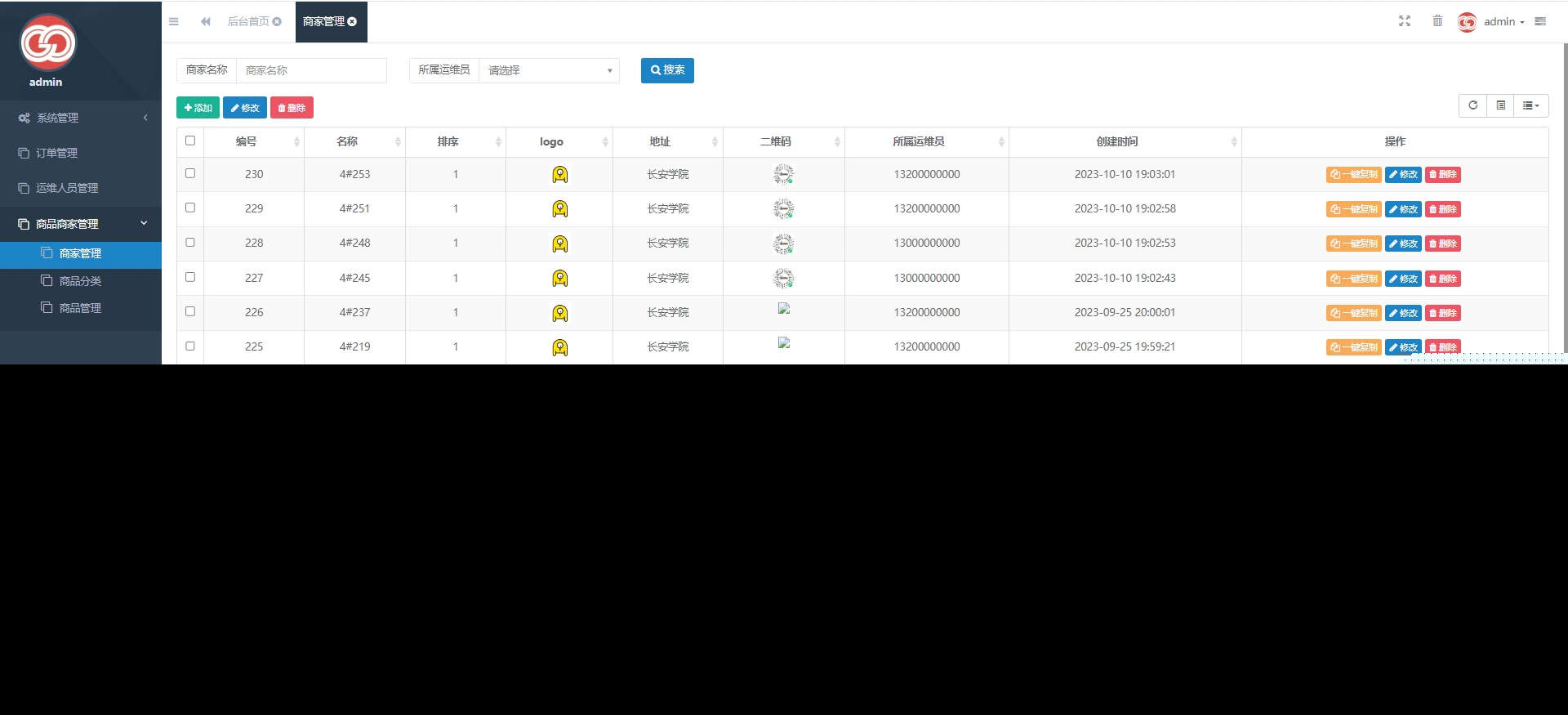Close the 商家管理 tab
Screen dimensions: 1568x715
coord(353,22)
